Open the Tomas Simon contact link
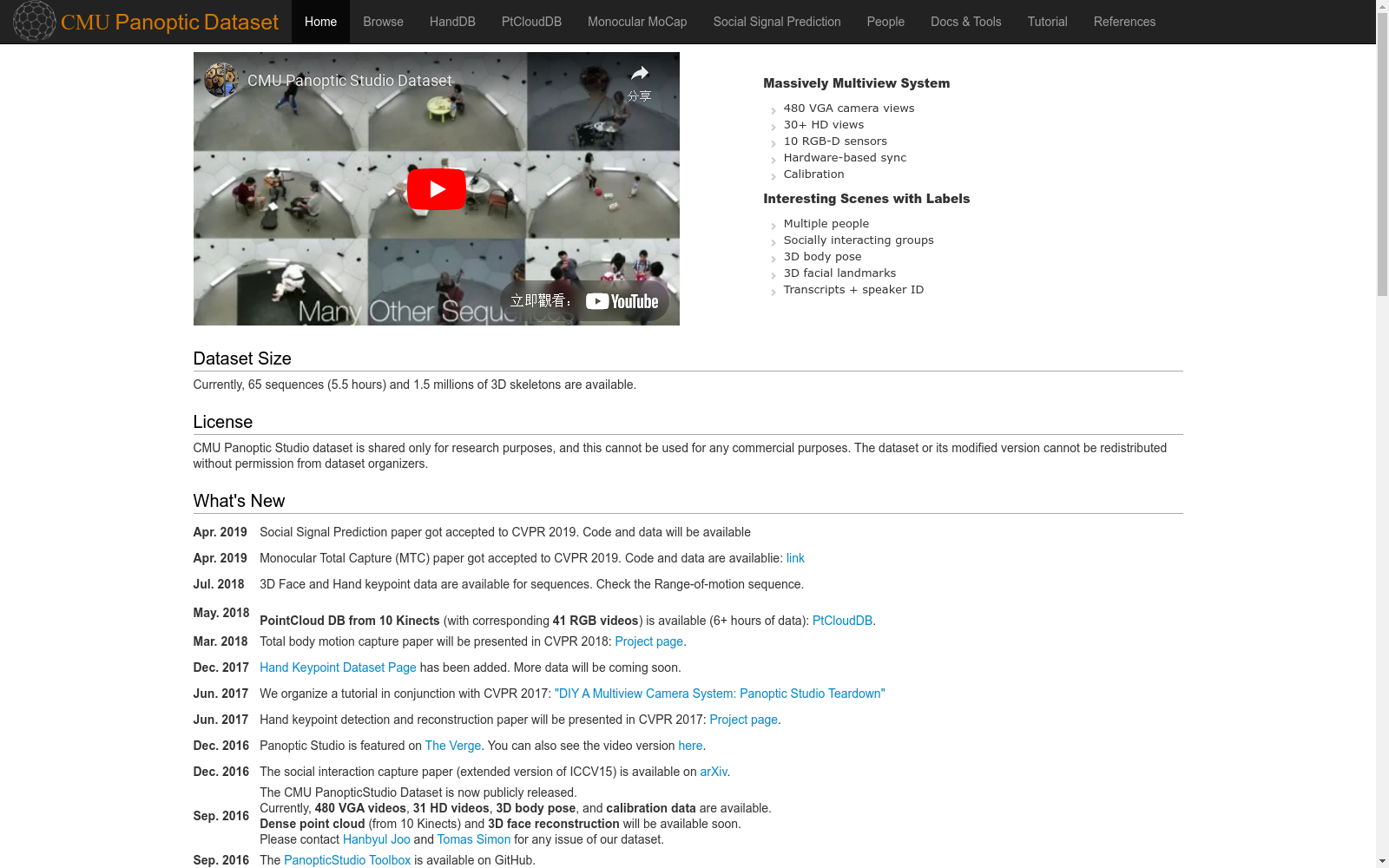This screenshot has width=1389, height=868. point(473,839)
